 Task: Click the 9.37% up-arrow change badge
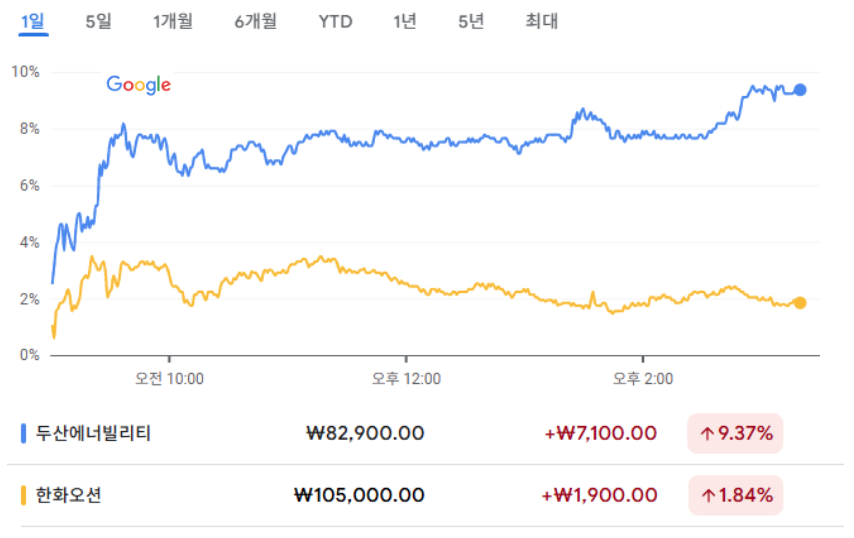735,433
